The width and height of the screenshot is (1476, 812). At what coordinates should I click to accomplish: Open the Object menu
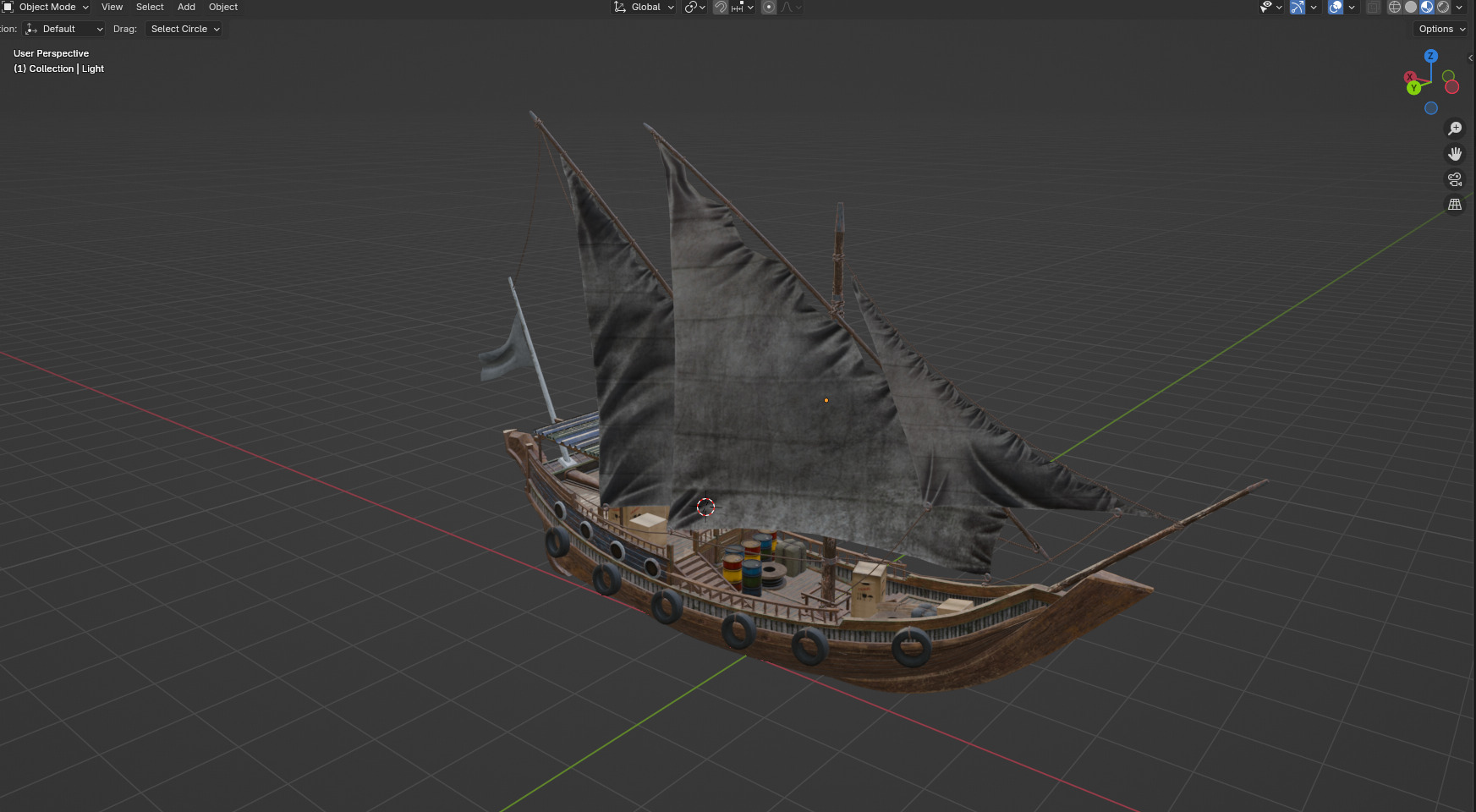223,7
